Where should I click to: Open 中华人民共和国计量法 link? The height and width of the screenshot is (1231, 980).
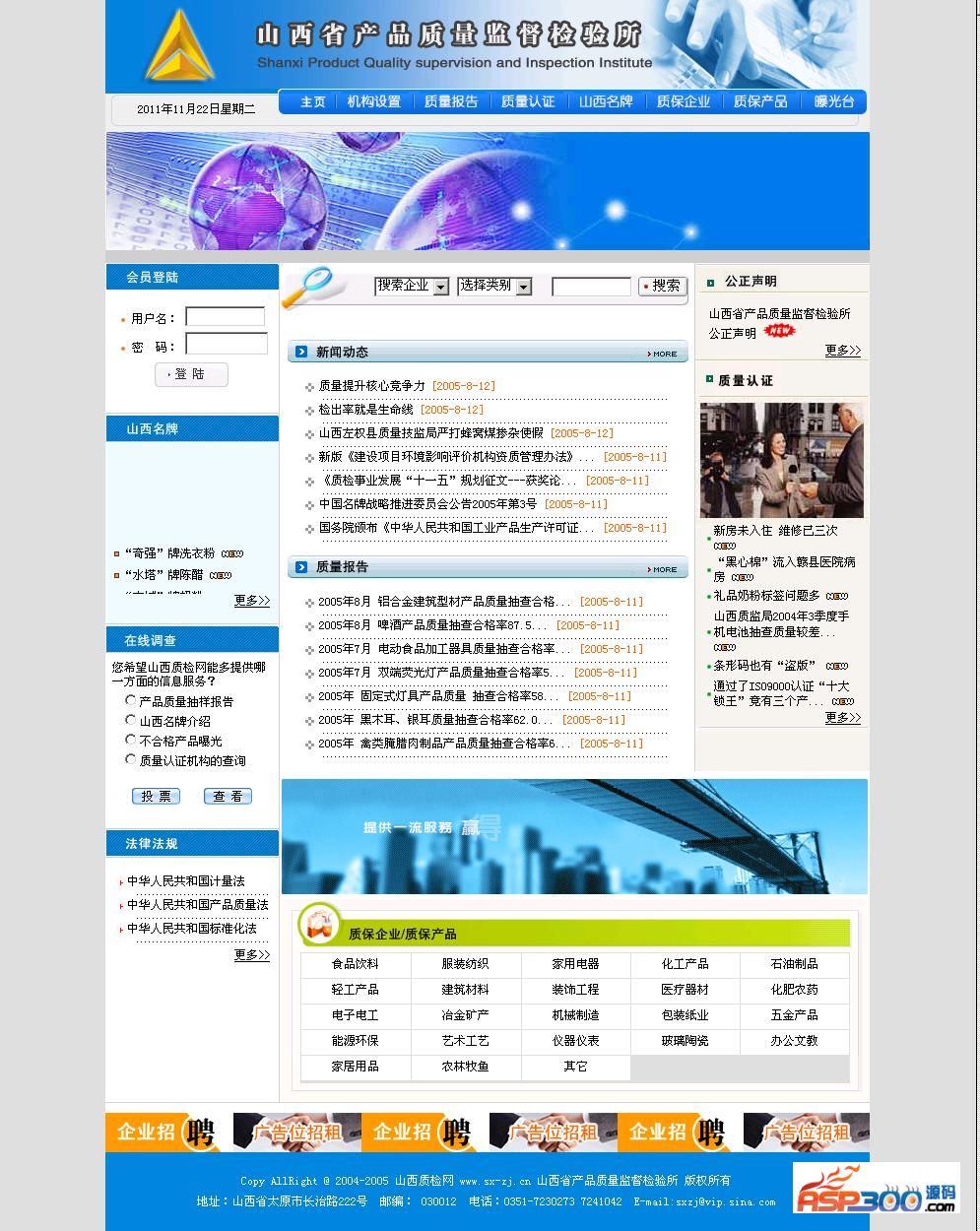click(x=186, y=881)
